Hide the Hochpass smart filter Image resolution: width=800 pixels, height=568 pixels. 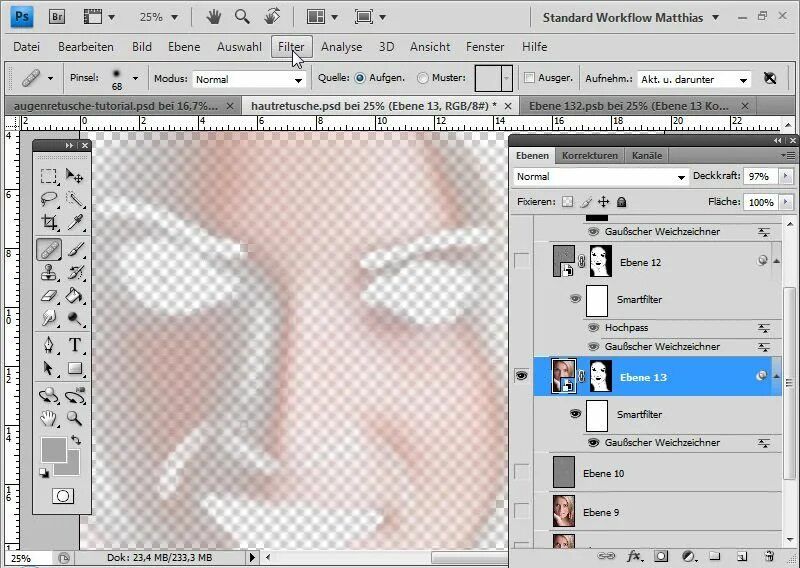[x=593, y=328]
